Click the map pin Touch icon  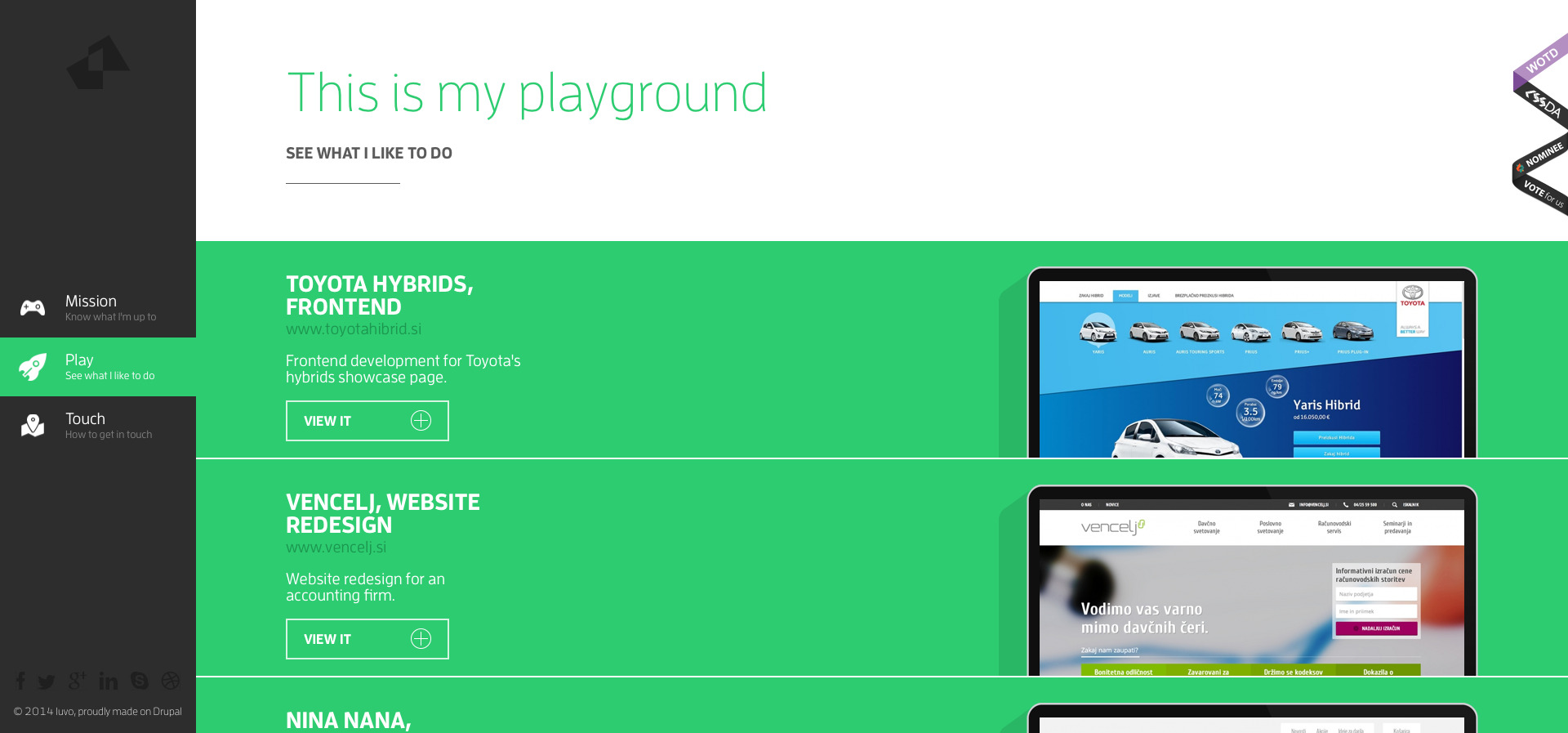[x=33, y=425]
